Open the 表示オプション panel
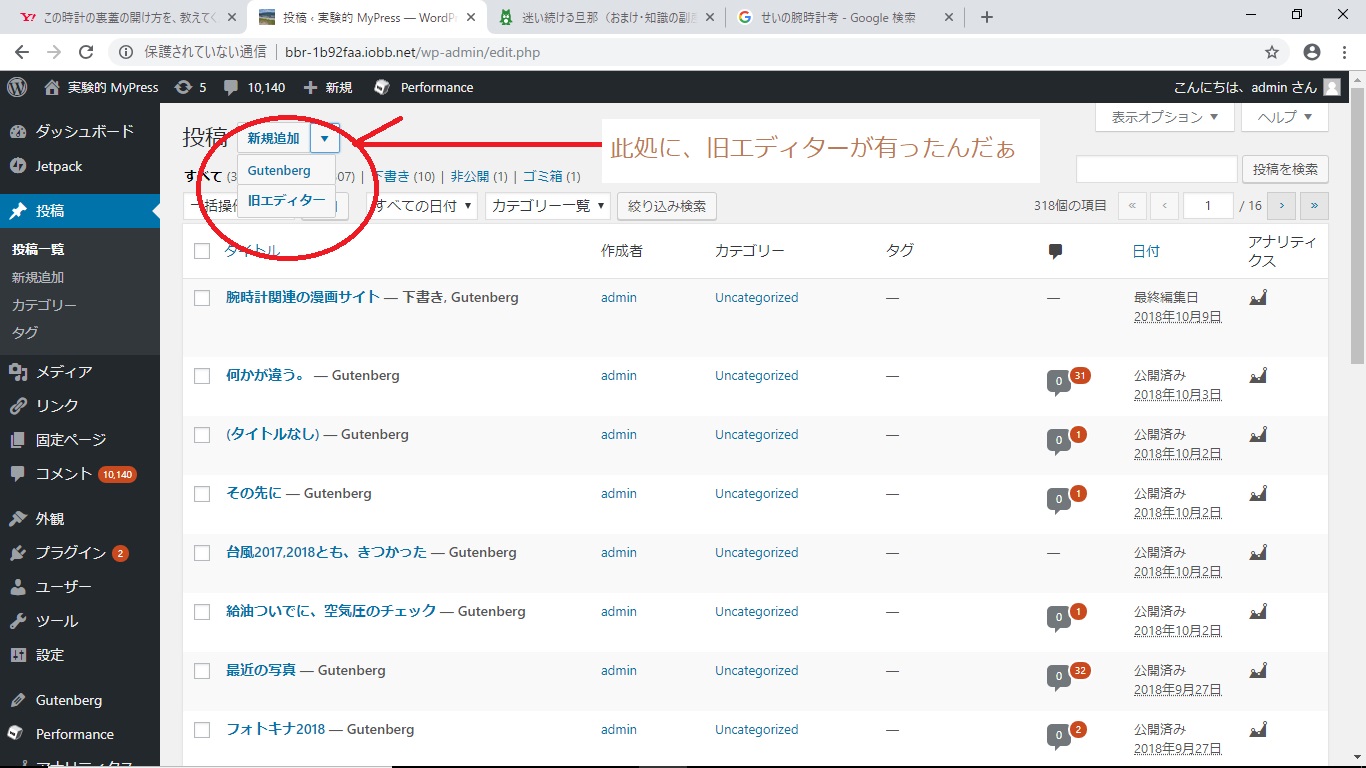Image resolution: width=1366 pixels, height=768 pixels. coord(1164,117)
